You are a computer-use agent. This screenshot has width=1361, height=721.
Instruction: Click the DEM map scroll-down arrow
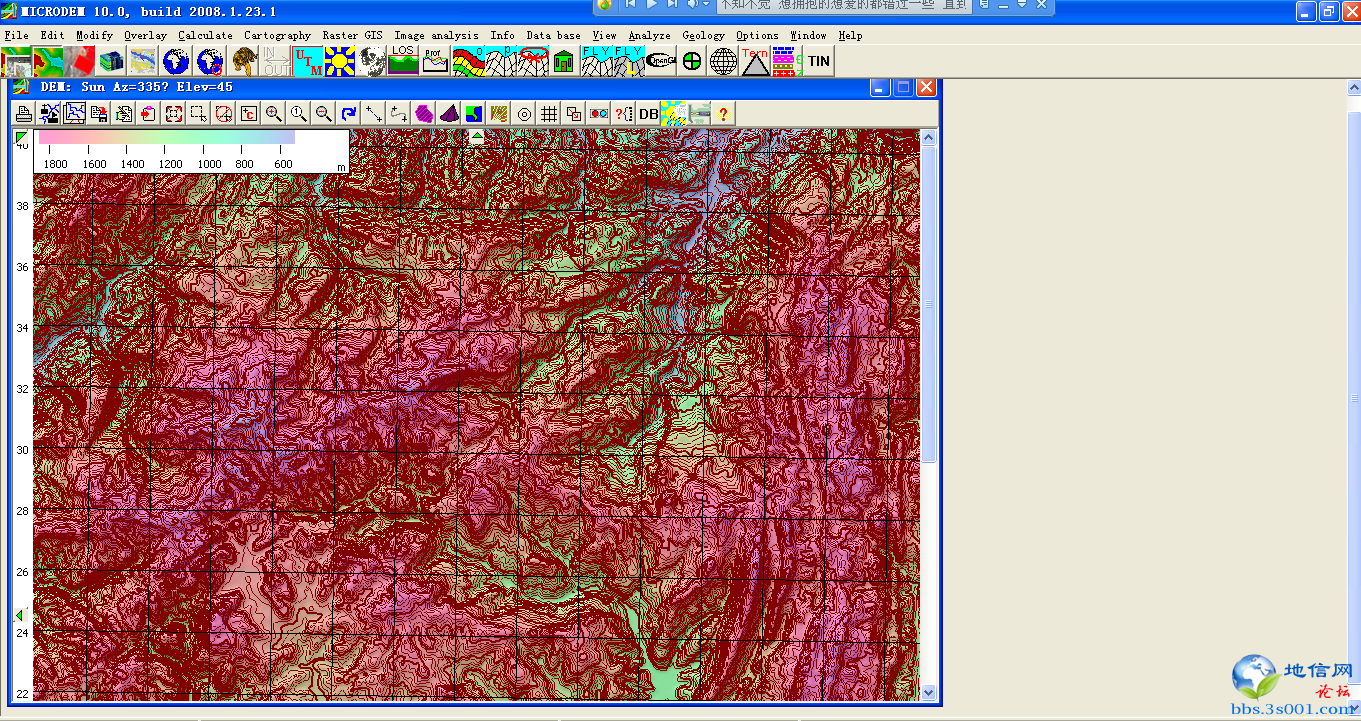click(928, 692)
